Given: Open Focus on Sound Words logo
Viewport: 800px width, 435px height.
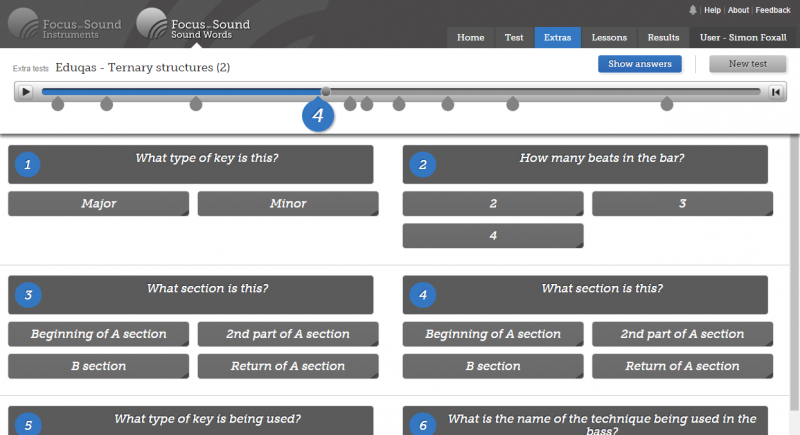Looking at the screenshot, I should pyautogui.click(x=193, y=24).
